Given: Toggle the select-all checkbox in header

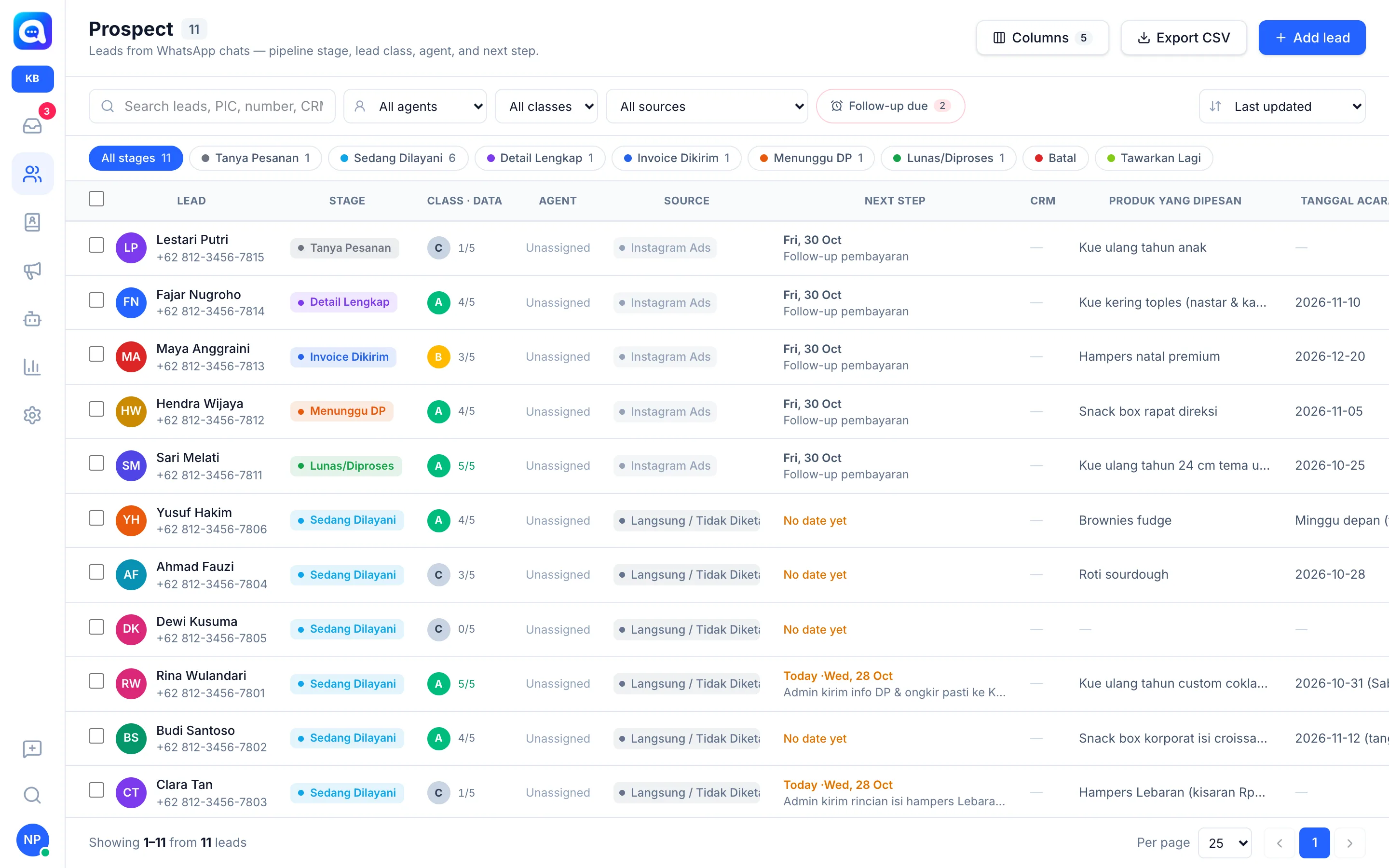Looking at the screenshot, I should coord(96,199).
